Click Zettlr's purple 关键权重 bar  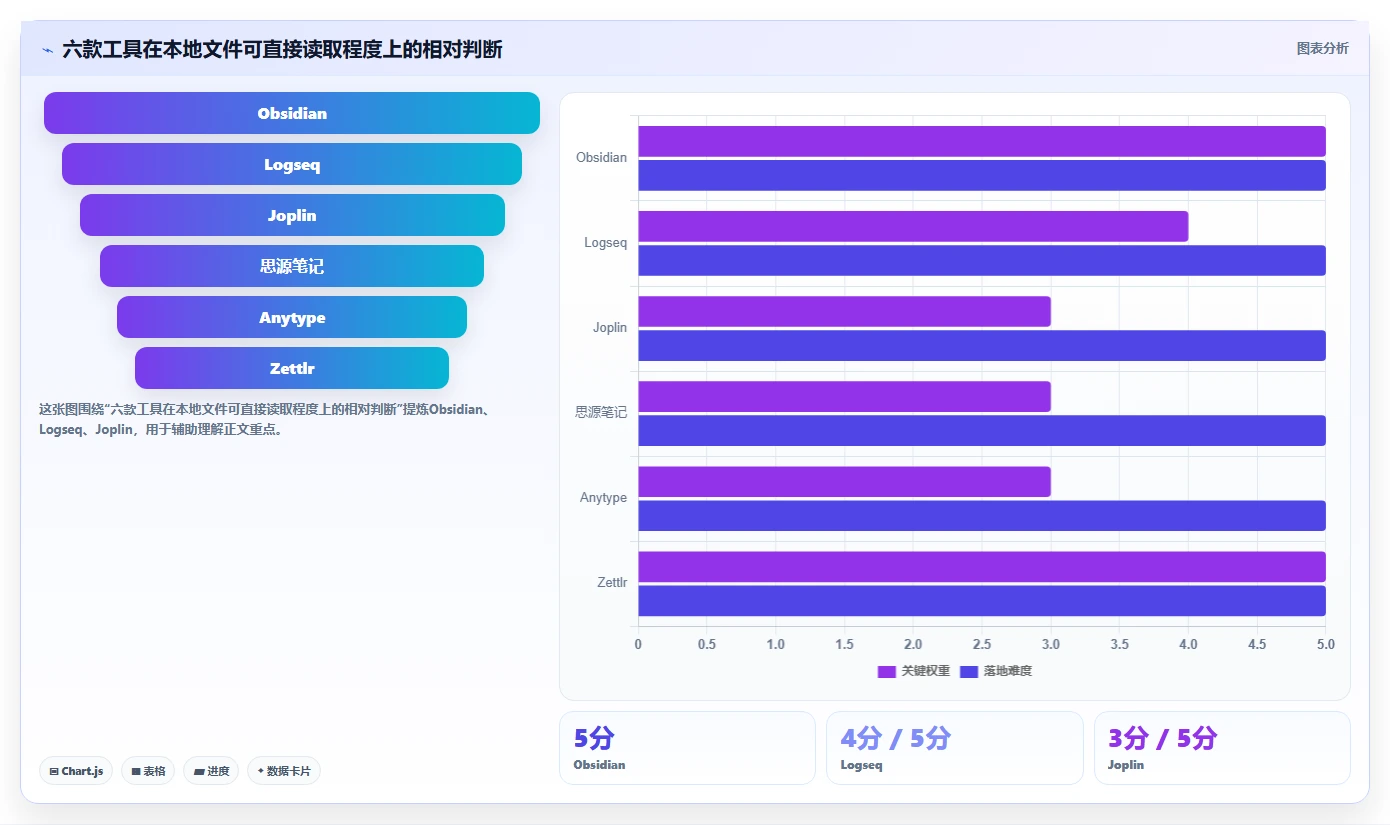click(982, 566)
